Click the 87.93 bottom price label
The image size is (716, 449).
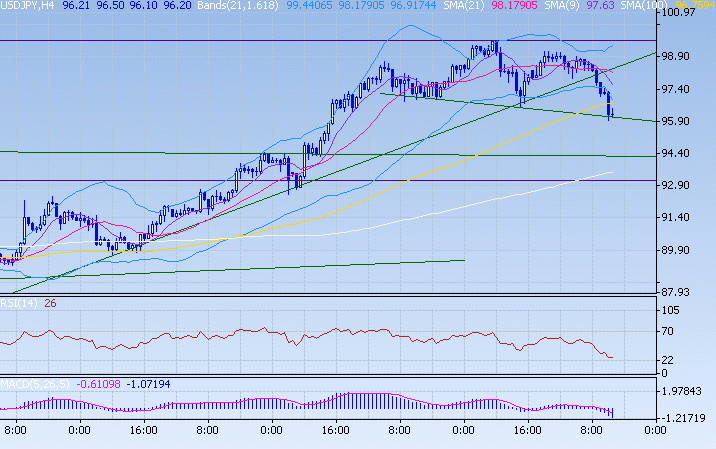coord(686,292)
